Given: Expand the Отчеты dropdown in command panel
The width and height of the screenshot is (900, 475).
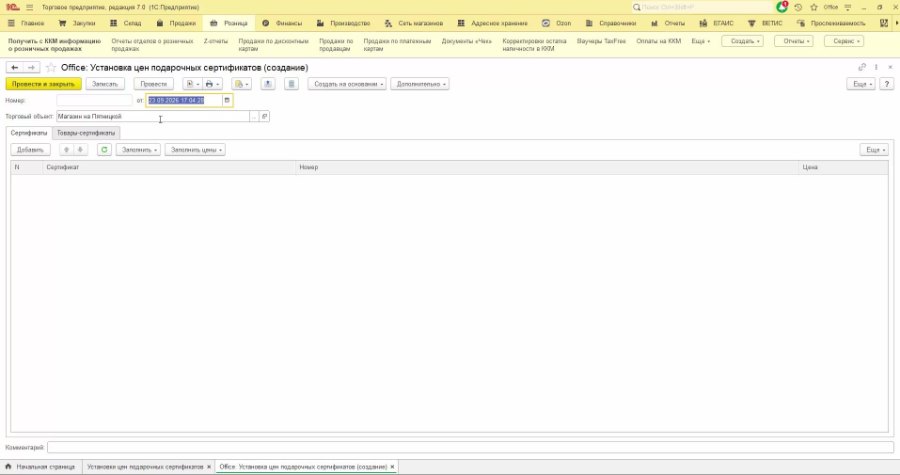Looking at the screenshot, I should 794,41.
